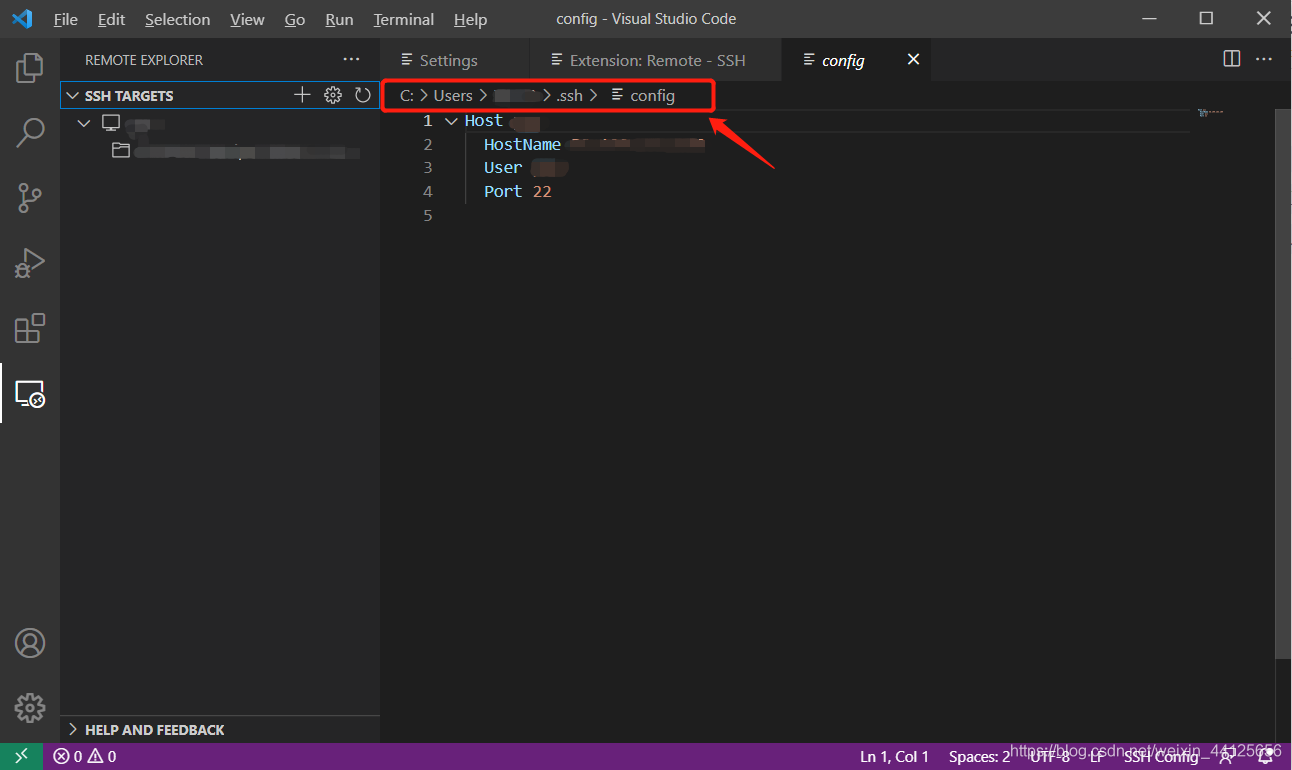Open the Terminal menu
The width and height of the screenshot is (1292, 770).
403,19
